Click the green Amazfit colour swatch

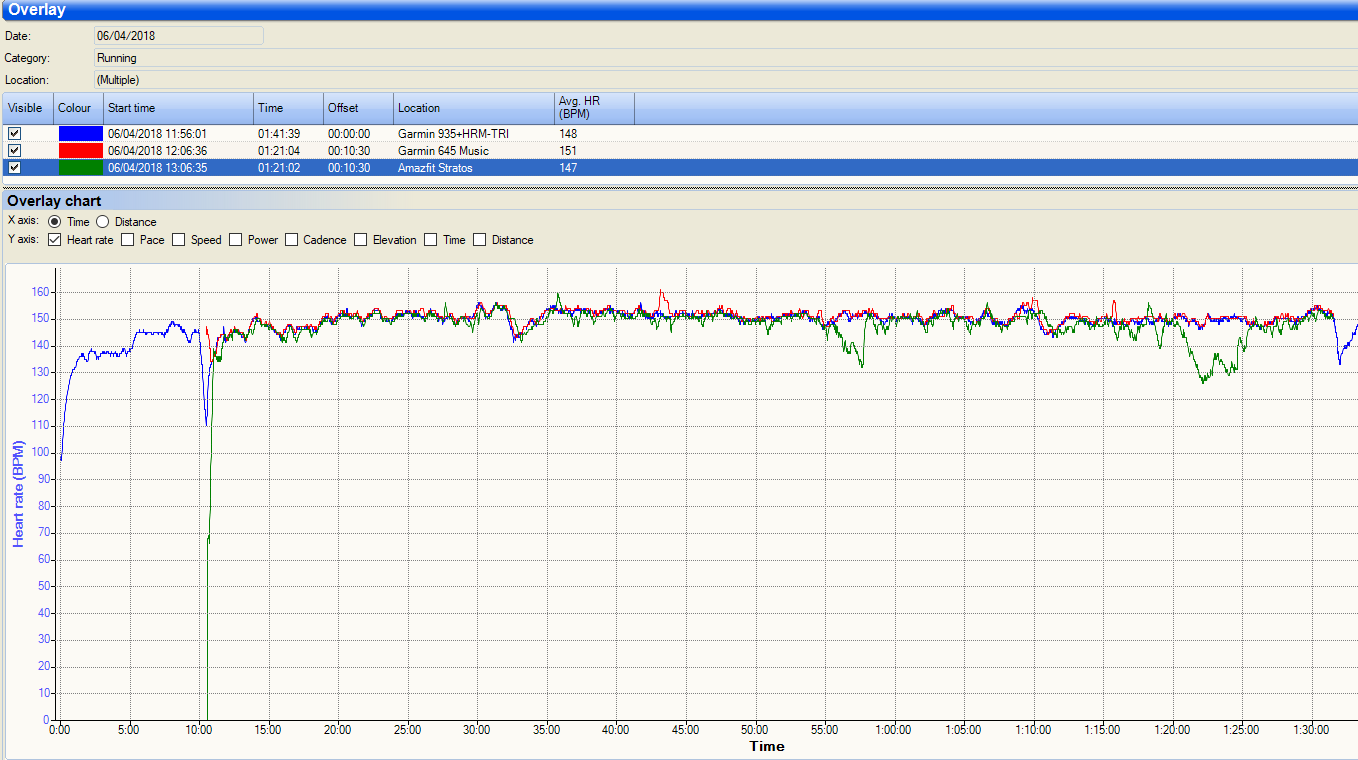point(80,168)
